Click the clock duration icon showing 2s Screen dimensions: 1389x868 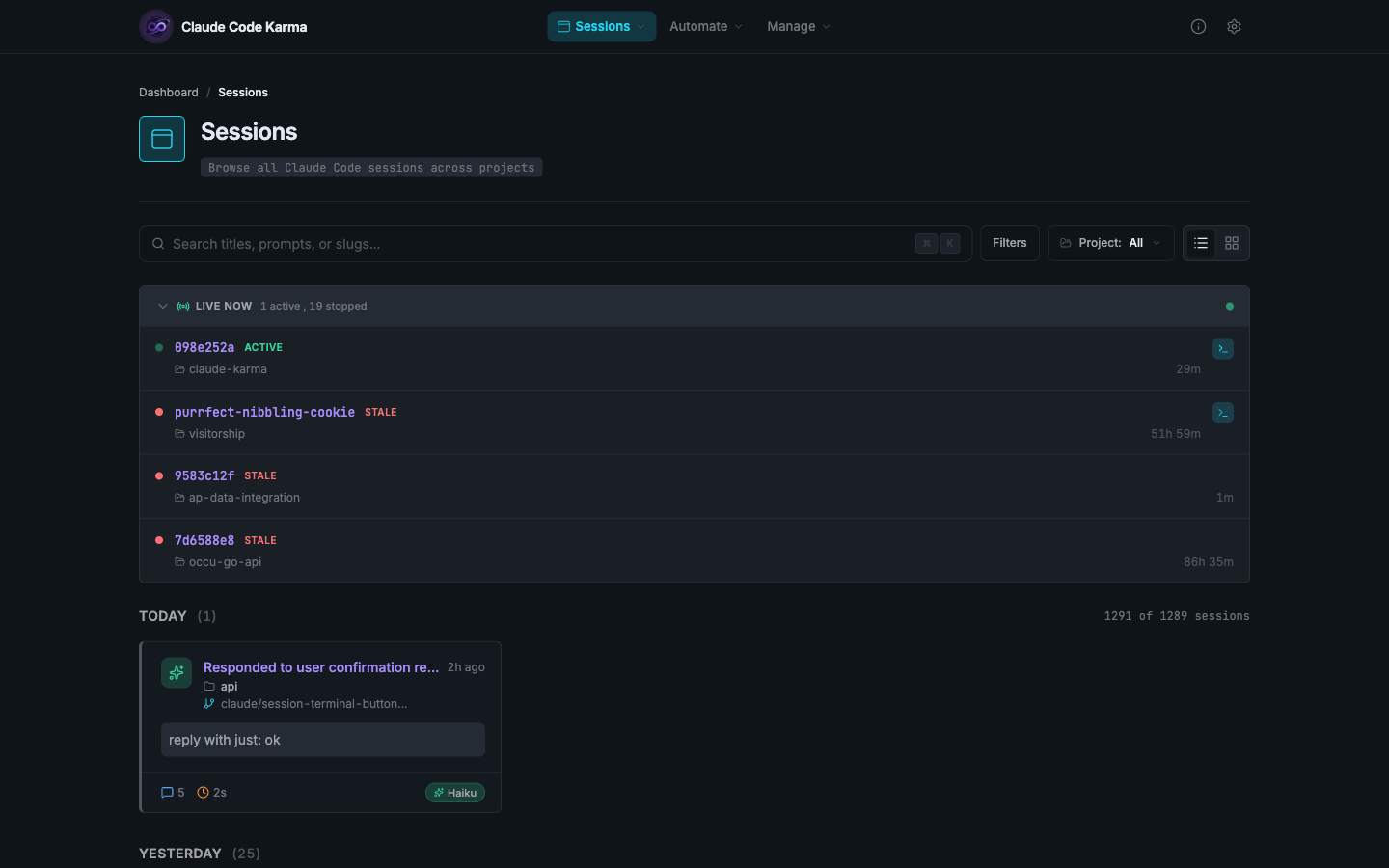coord(204,793)
